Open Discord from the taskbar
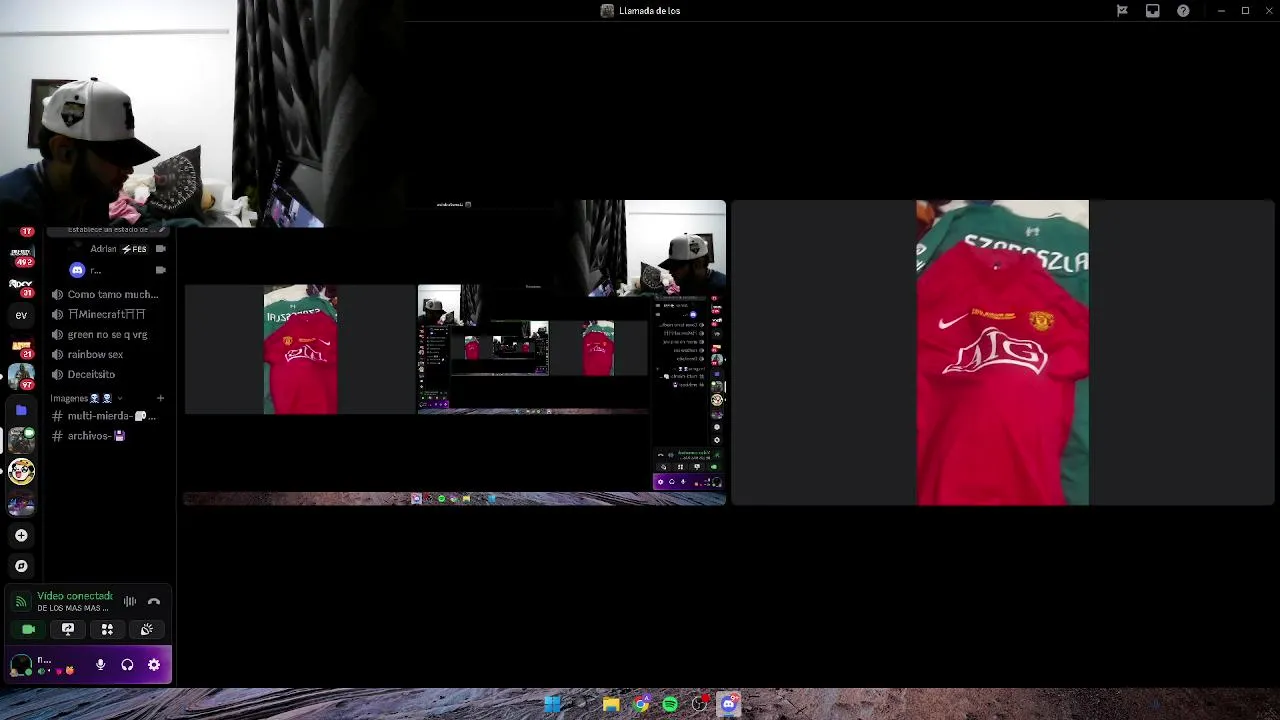The height and width of the screenshot is (720, 1280). (729, 704)
